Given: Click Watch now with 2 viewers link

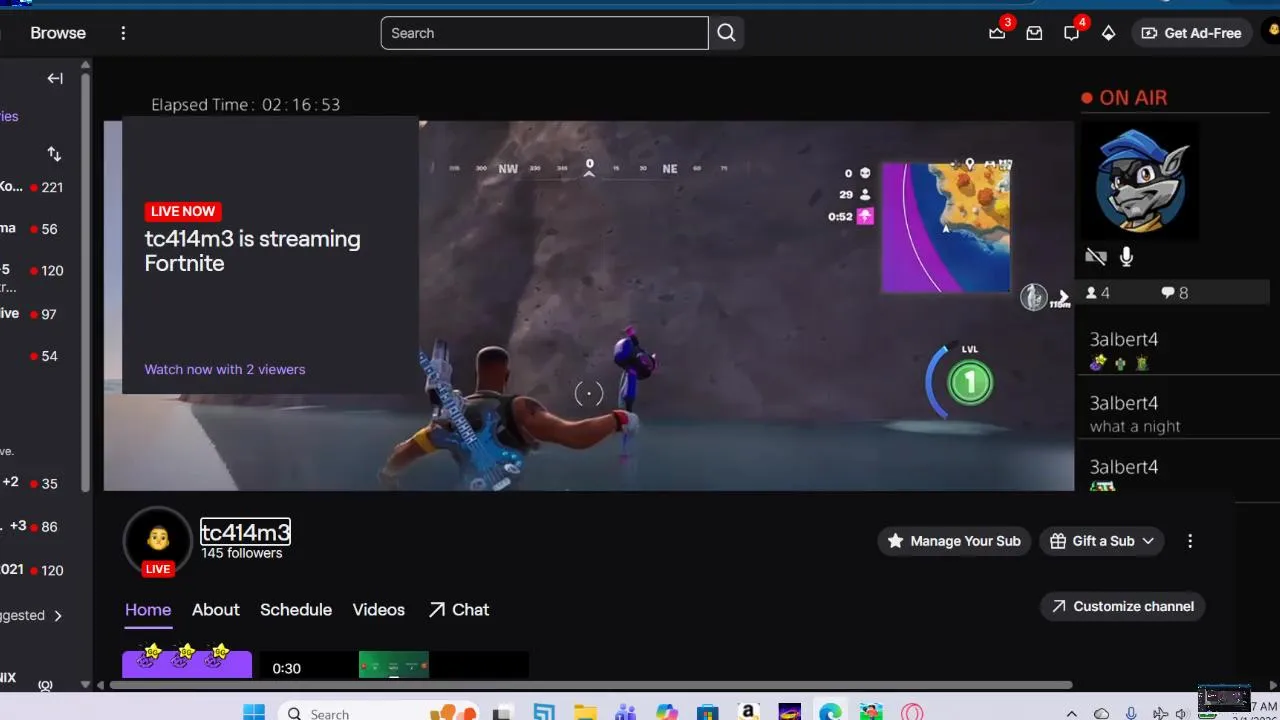Looking at the screenshot, I should click(225, 369).
